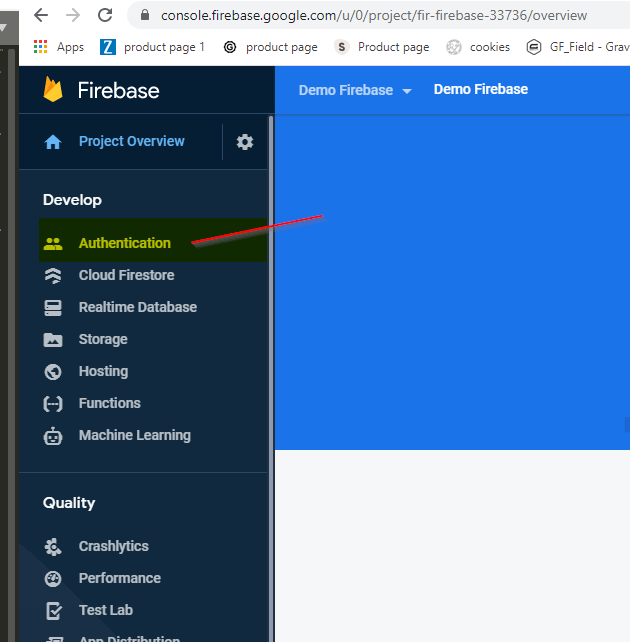Click the Firebase wordmark in sidebar header
Image resolution: width=630 pixels, height=642 pixels.
coord(118,90)
